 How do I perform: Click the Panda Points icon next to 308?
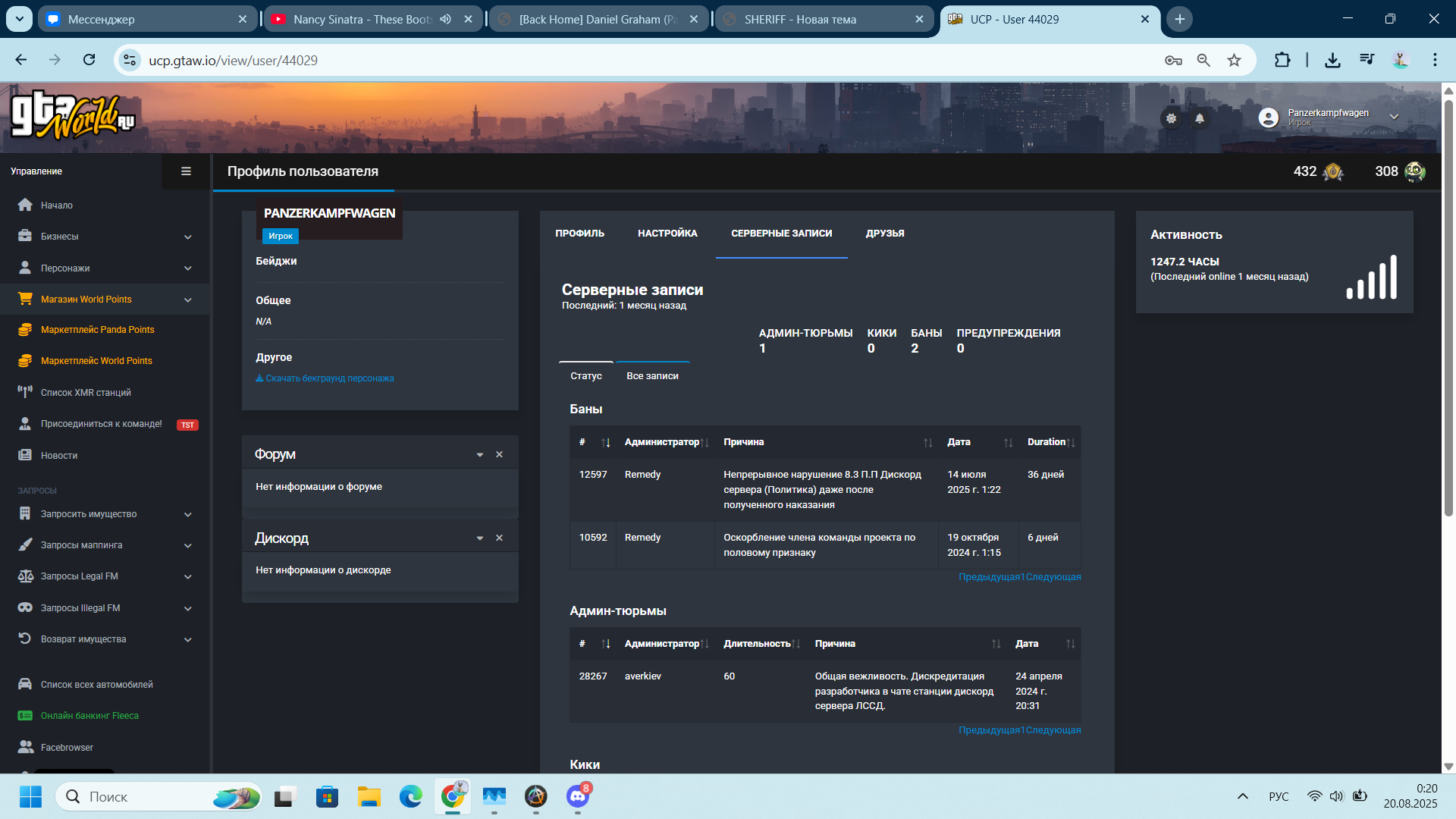point(1415,171)
